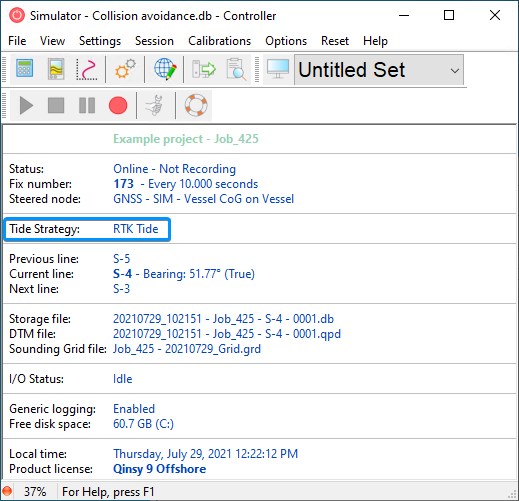Viewport: 519px width, 501px height.
Task: Click the red status indicator in status bar
Action: pos(7,491)
